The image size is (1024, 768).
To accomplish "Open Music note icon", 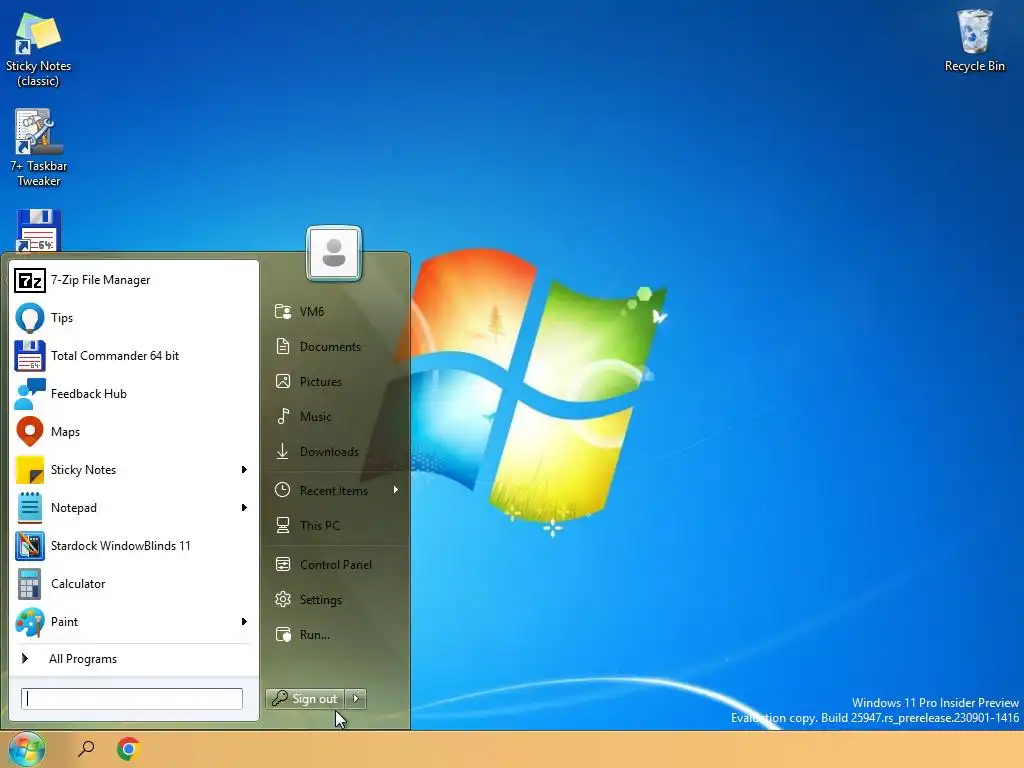I will click(x=283, y=417).
